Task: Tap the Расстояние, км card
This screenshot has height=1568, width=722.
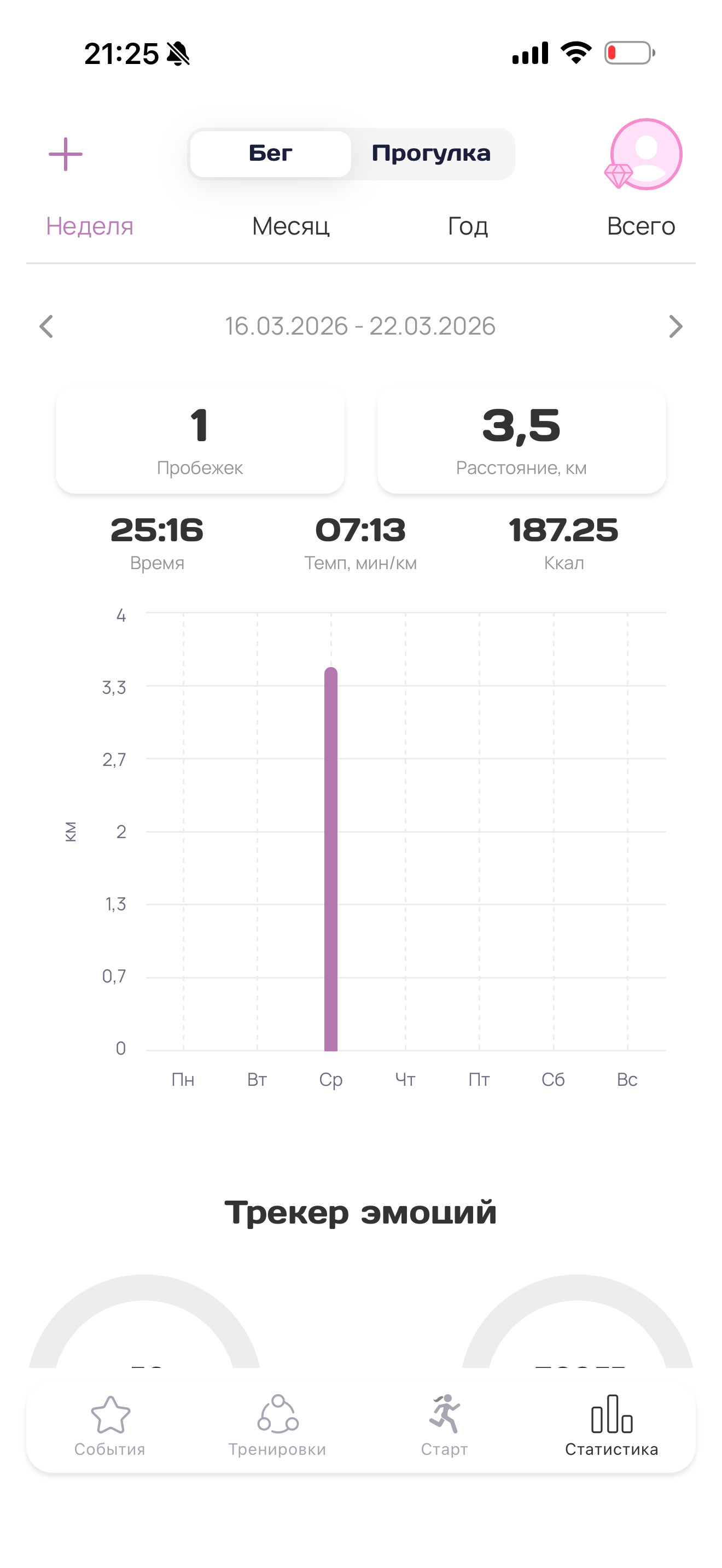Action: tap(522, 441)
